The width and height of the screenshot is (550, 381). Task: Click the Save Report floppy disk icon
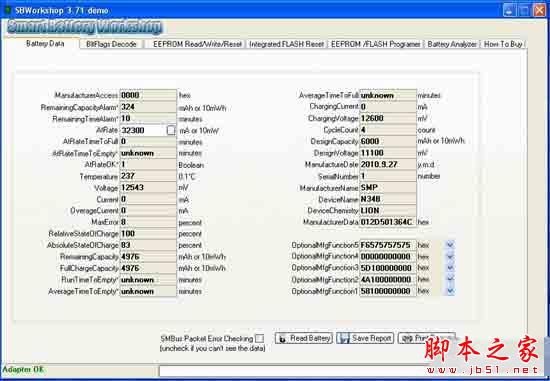click(x=344, y=339)
